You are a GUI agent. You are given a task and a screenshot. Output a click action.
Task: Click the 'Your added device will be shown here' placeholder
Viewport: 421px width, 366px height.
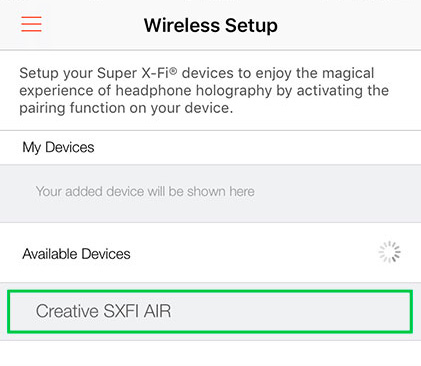click(x=145, y=192)
